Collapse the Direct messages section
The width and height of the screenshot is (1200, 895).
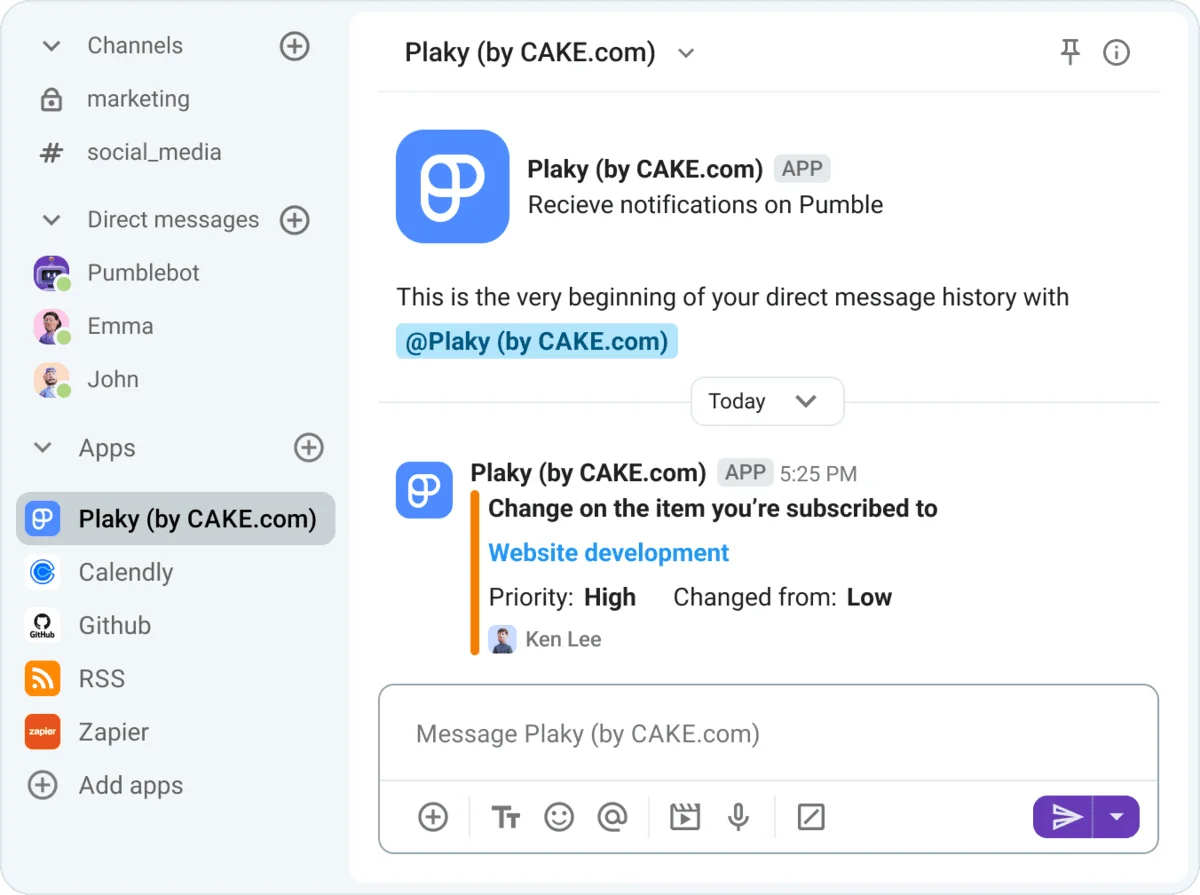[49, 220]
